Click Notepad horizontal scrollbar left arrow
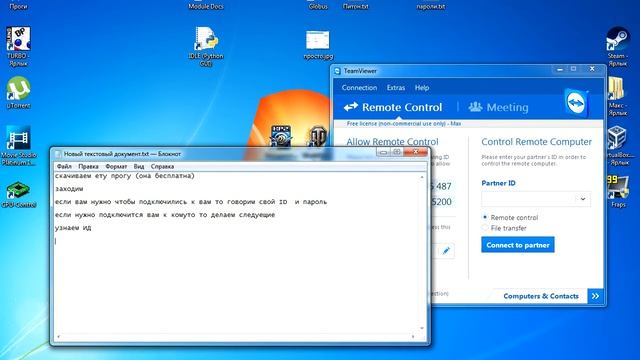640x360 pixels. (58, 337)
